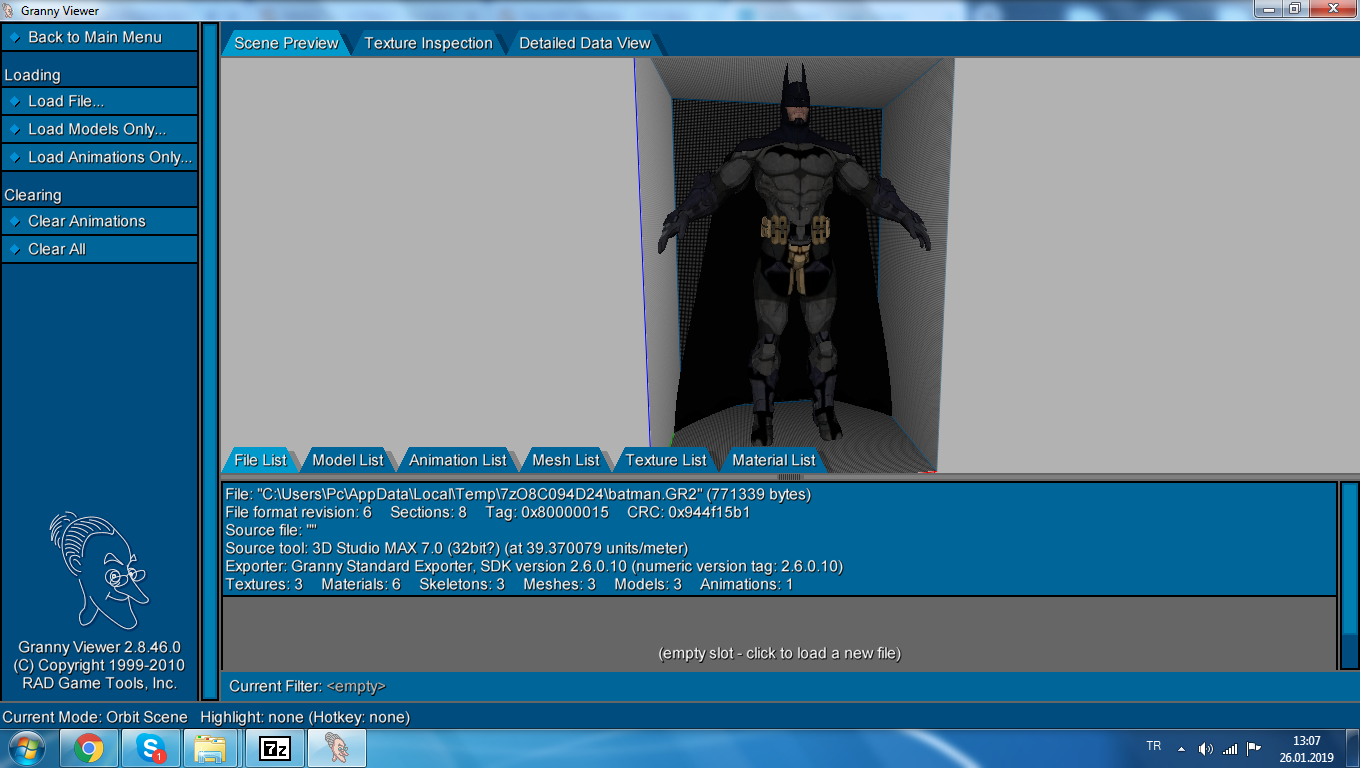Click the Meshes: 3 count
Image resolution: width=1360 pixels, height=768 pixels.
559,584
